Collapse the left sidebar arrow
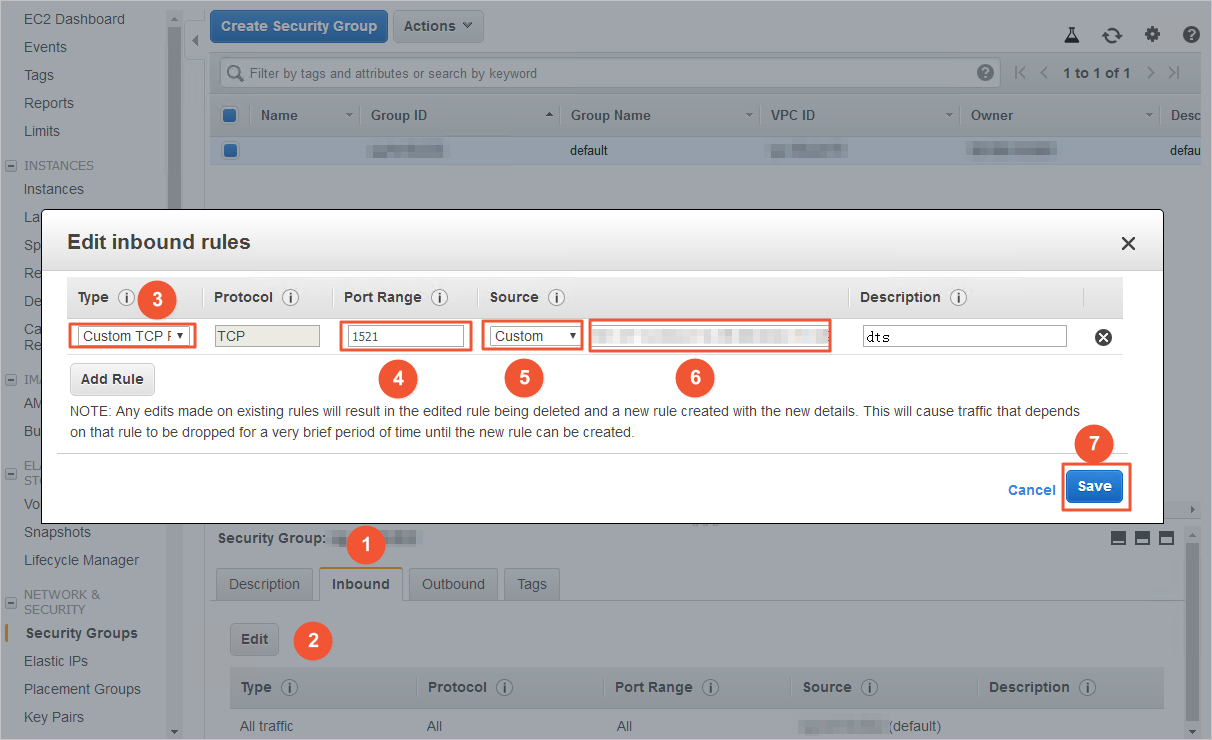 [195, 40]
